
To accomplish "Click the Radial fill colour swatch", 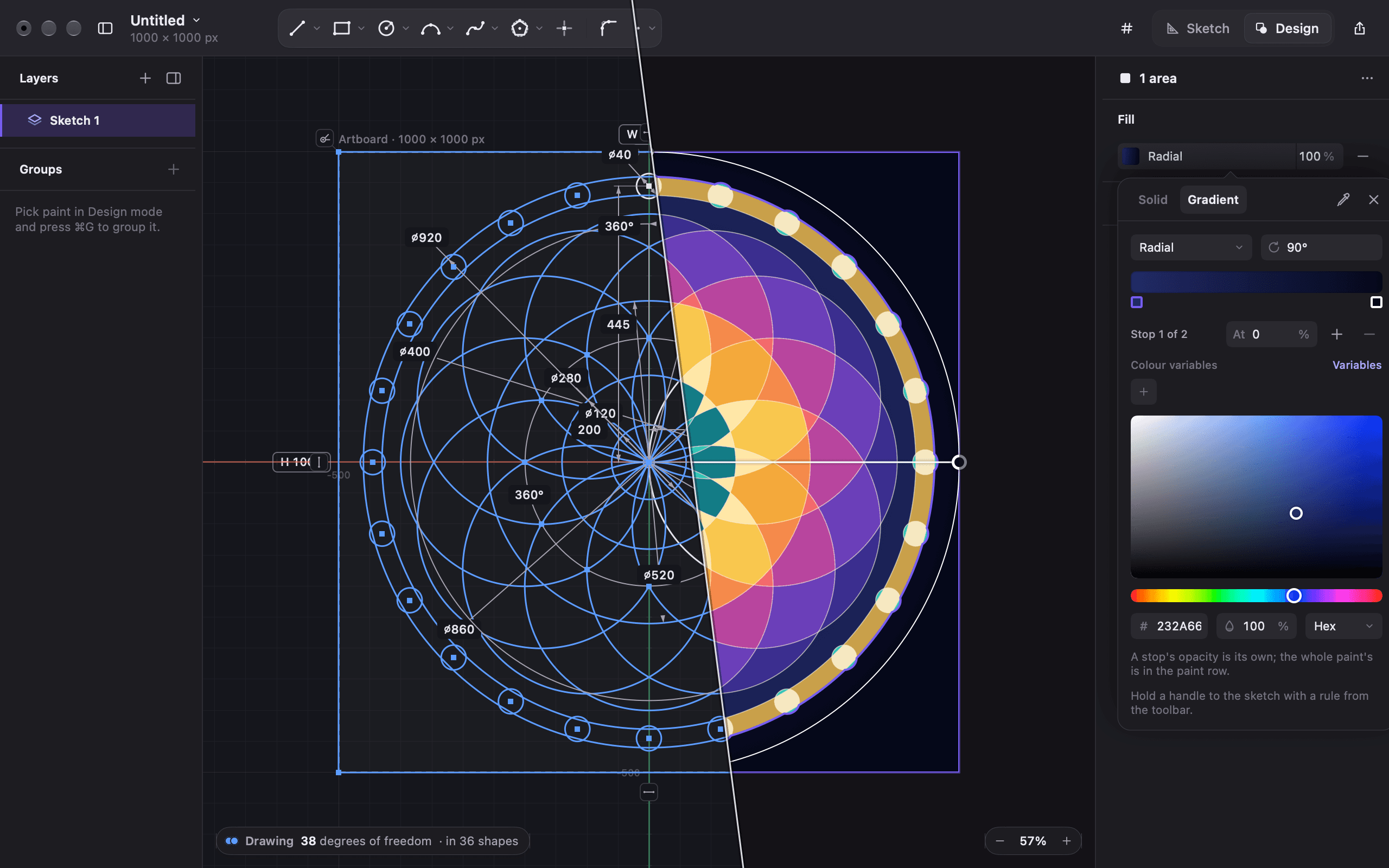I will coord(1131,156).
